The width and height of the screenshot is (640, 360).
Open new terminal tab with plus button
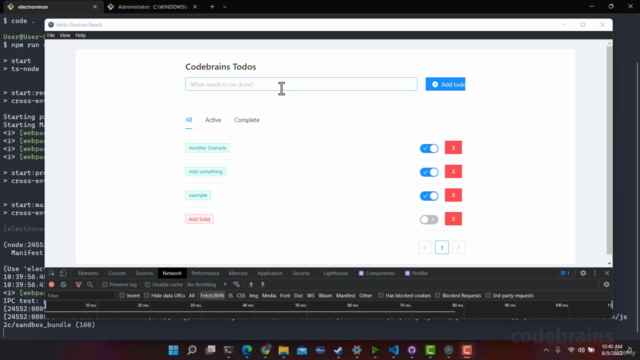(212, 7)
